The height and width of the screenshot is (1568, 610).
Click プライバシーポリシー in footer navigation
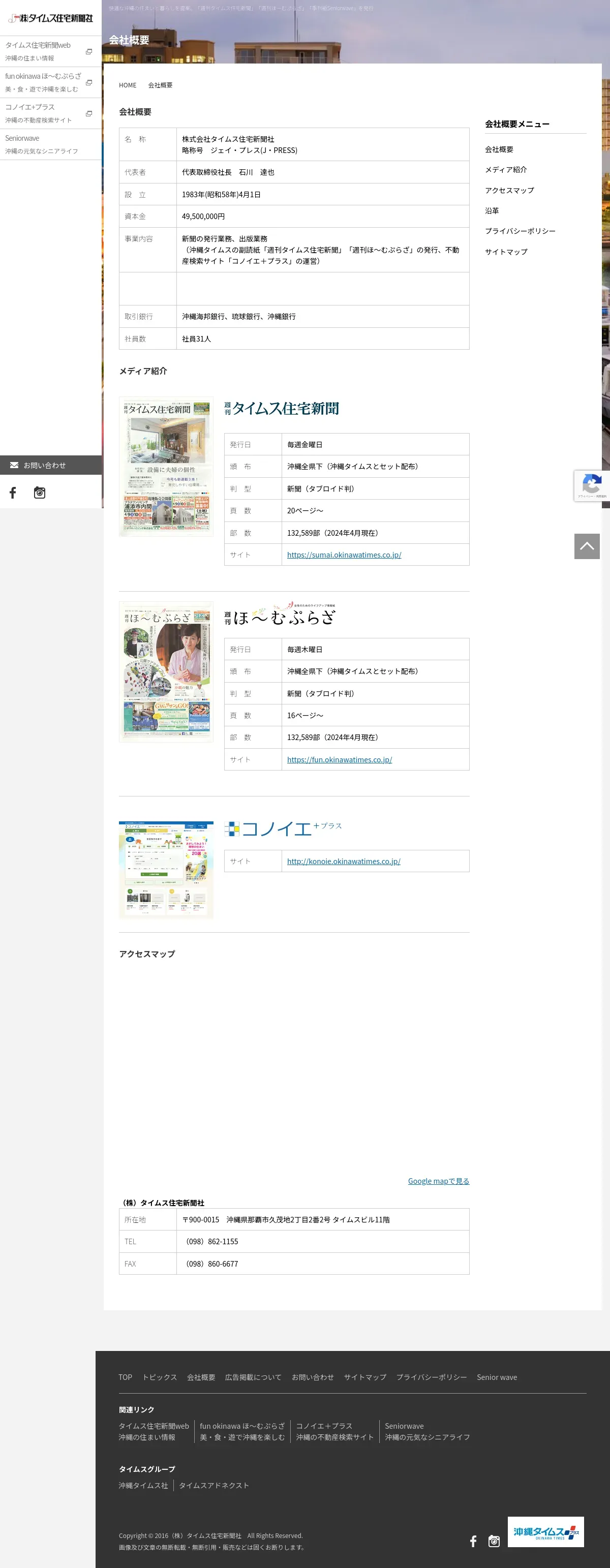click(432, 1377)
